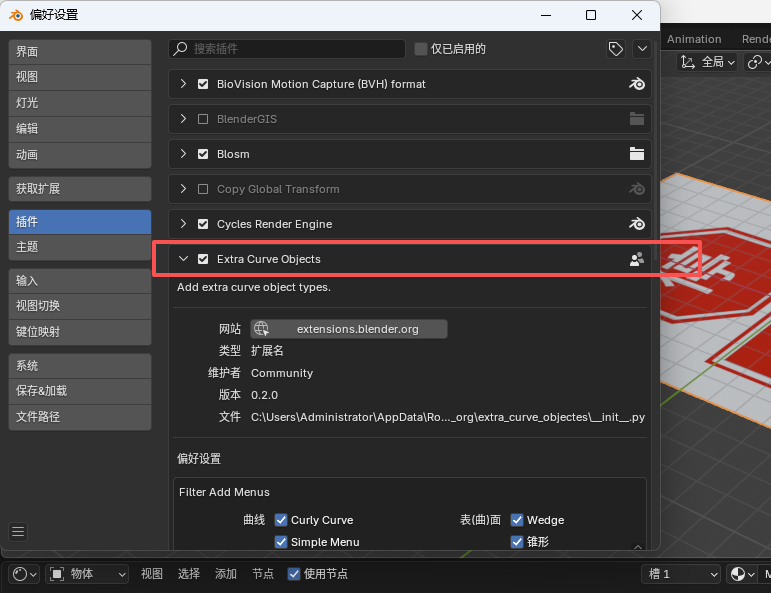Click the folder icon on the Blosm row
Image resolution: width=771 pixels, height=593 pixels.
tap(636, 154)
